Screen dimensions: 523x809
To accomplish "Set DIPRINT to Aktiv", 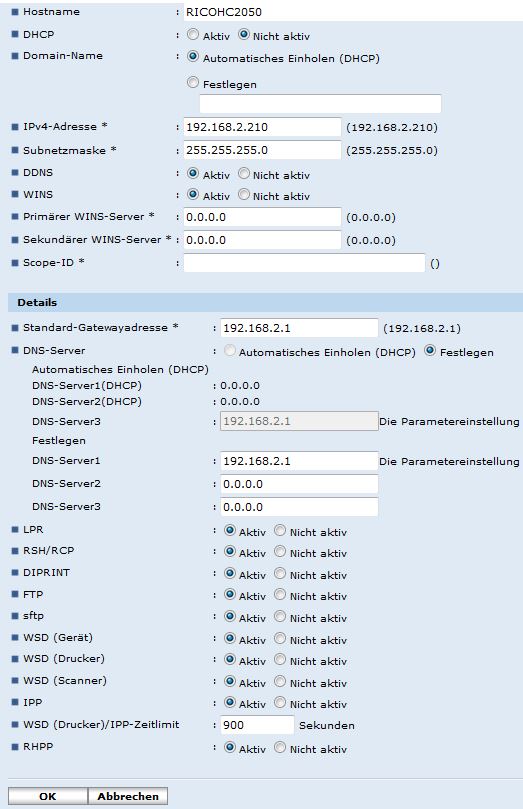I will tap(230, 573).
